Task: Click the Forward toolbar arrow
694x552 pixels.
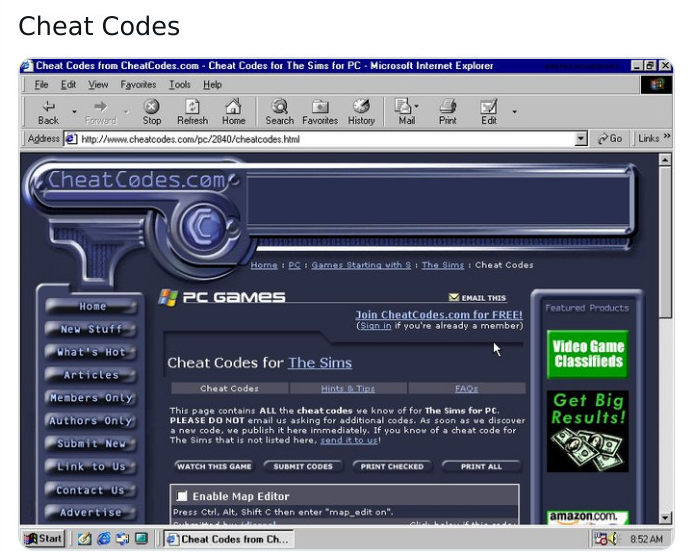Action: pyautogui.click(x=100, y=112)
